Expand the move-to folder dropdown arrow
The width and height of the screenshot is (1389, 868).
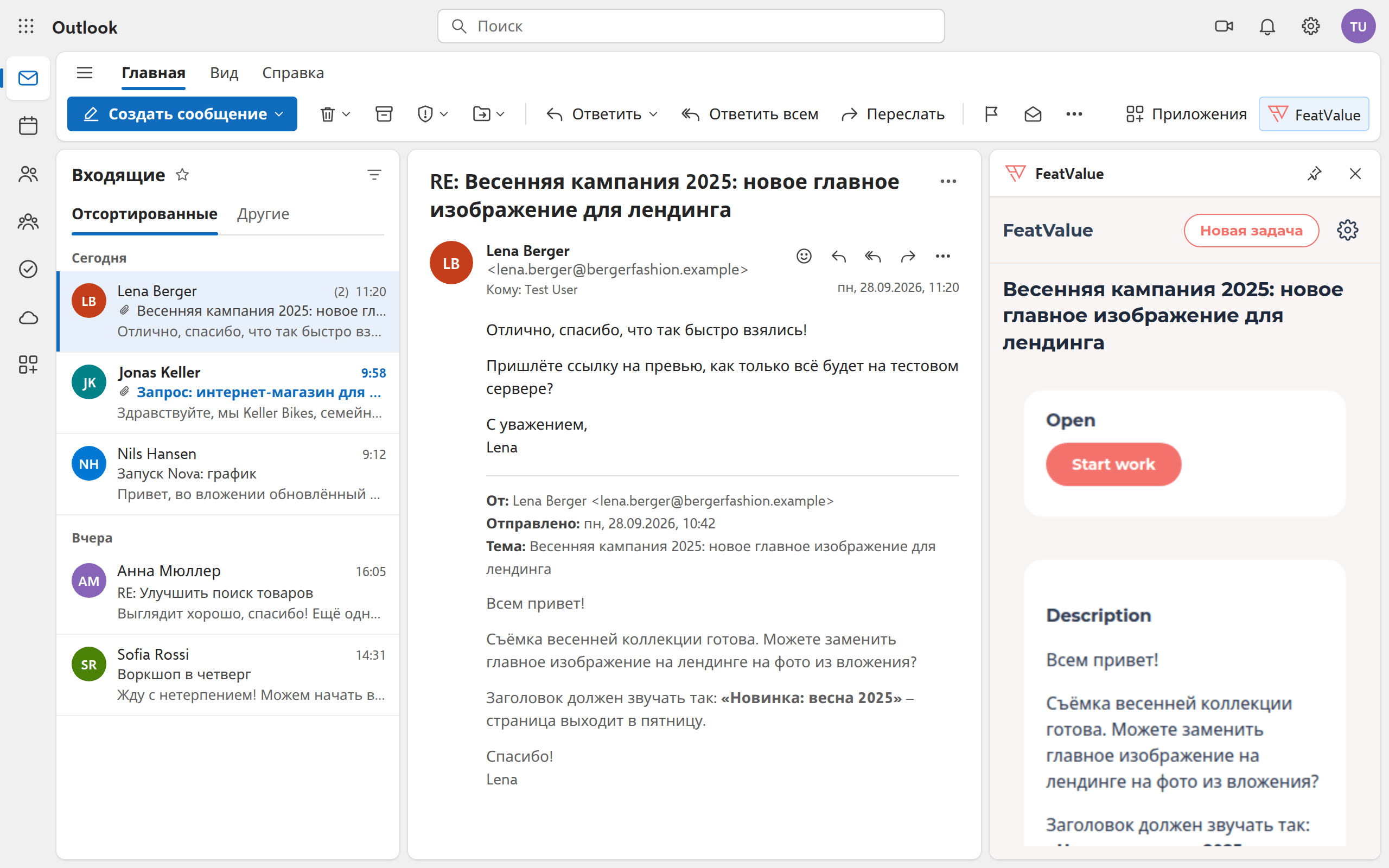coord(500,114)
